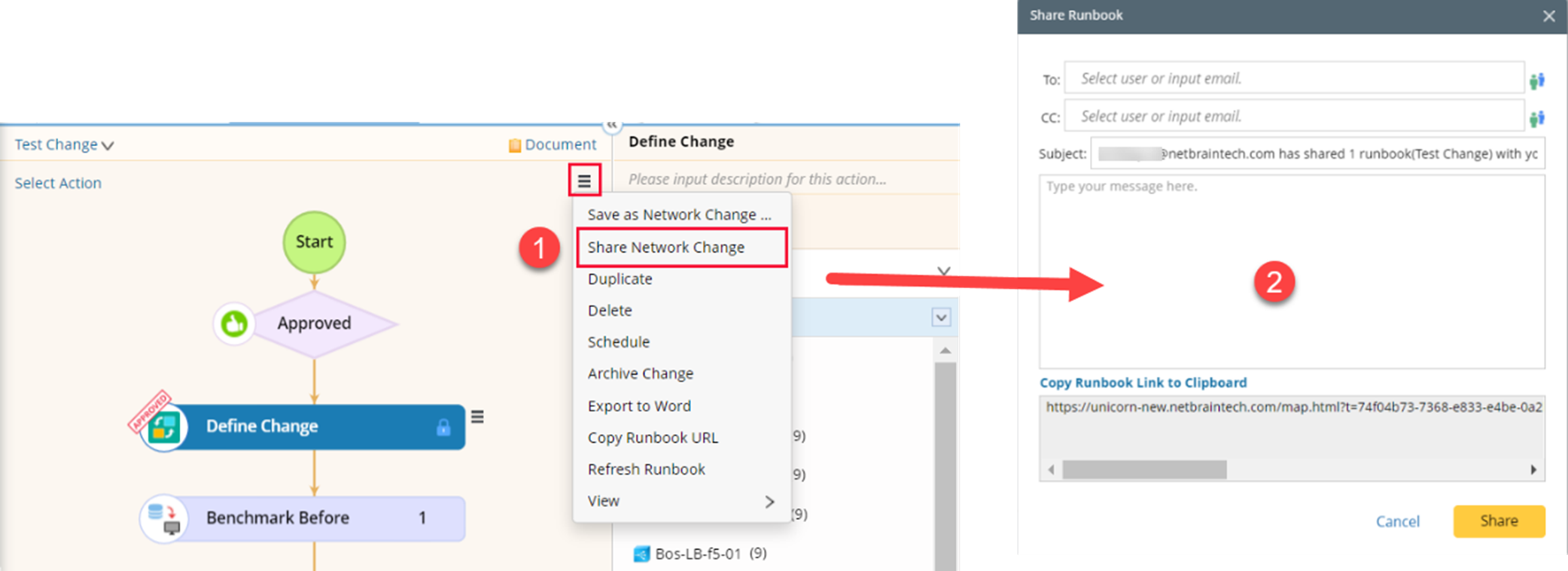
Task: Expand the Test Change dropdown
Action: (108, 145)
